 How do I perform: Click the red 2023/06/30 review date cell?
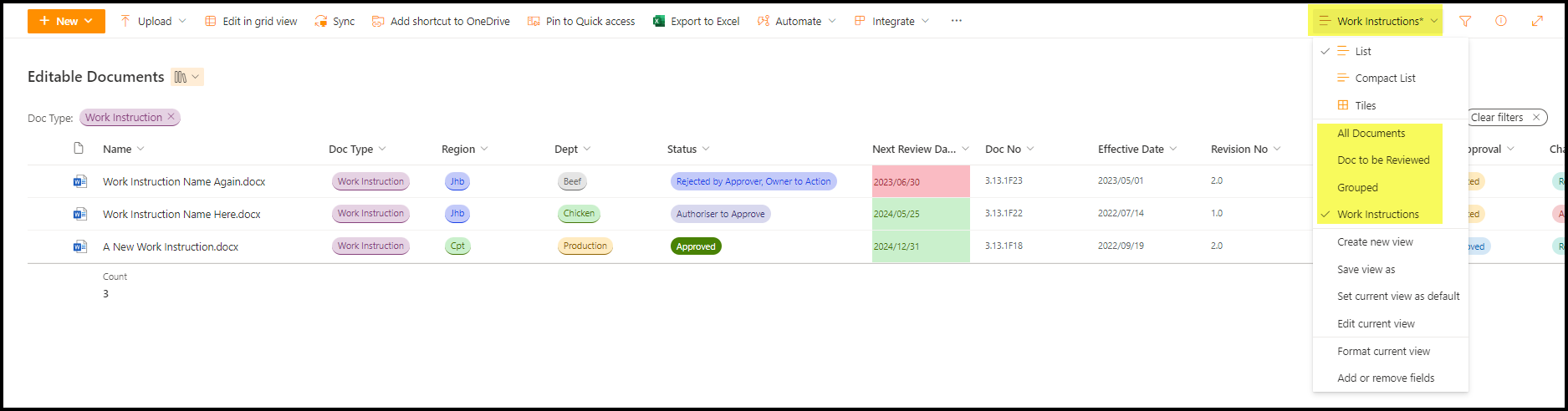[x=920, y=181]
